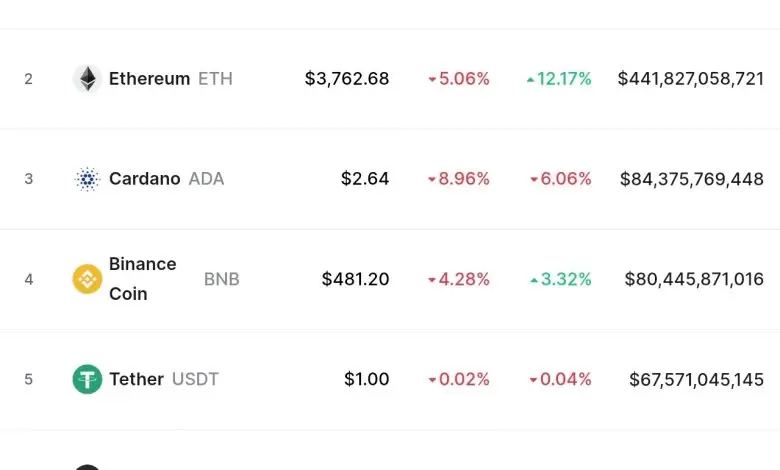This screenshot has width=780, height=470.
Task: Click Ethereum's green 12.17% up arrow
Action: [x=531, y=80]
